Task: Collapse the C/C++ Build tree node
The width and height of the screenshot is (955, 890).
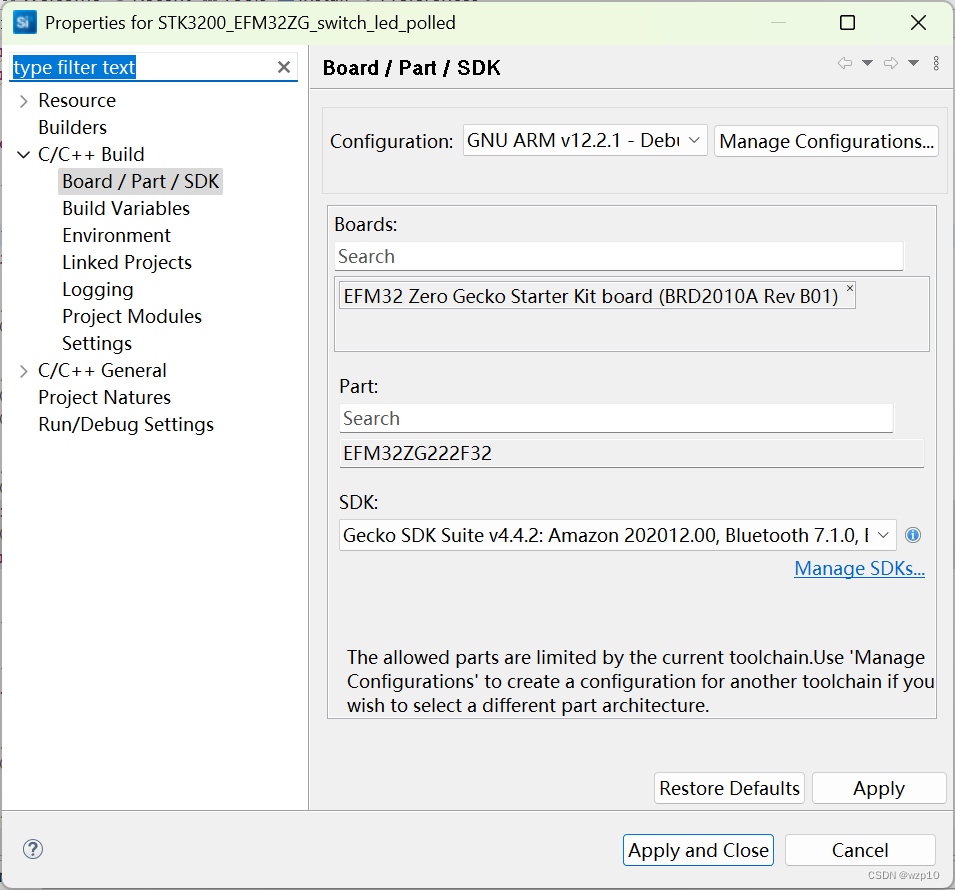Action: (24, 155)
